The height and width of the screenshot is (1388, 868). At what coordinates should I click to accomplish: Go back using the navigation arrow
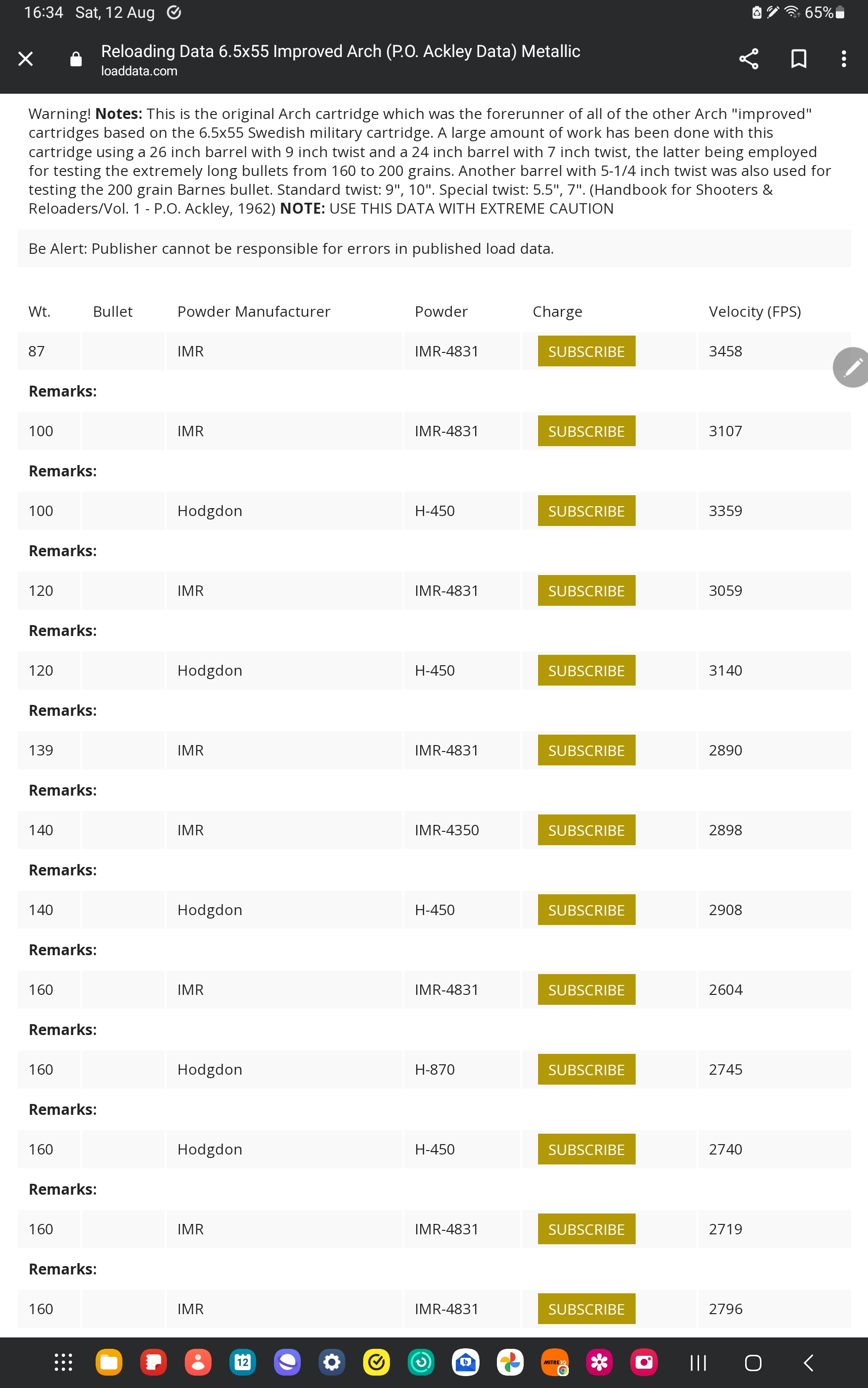coord(808,1362)
